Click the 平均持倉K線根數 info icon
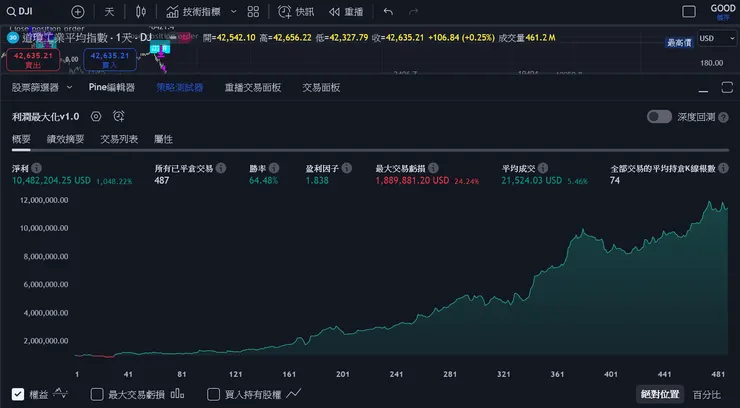This screenshot has height=408, width=740. (x=723, y=168)
